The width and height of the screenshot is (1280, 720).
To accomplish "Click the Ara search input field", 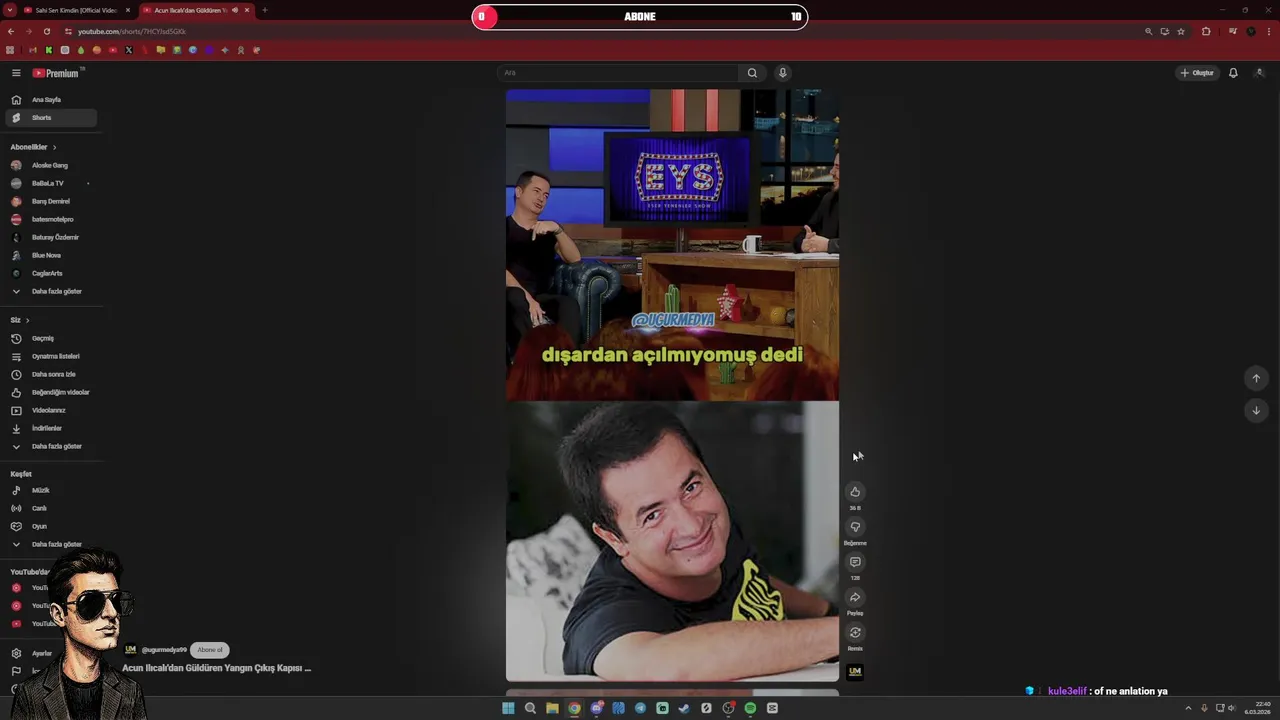I will pyautogui.click(x=618, y=73).
